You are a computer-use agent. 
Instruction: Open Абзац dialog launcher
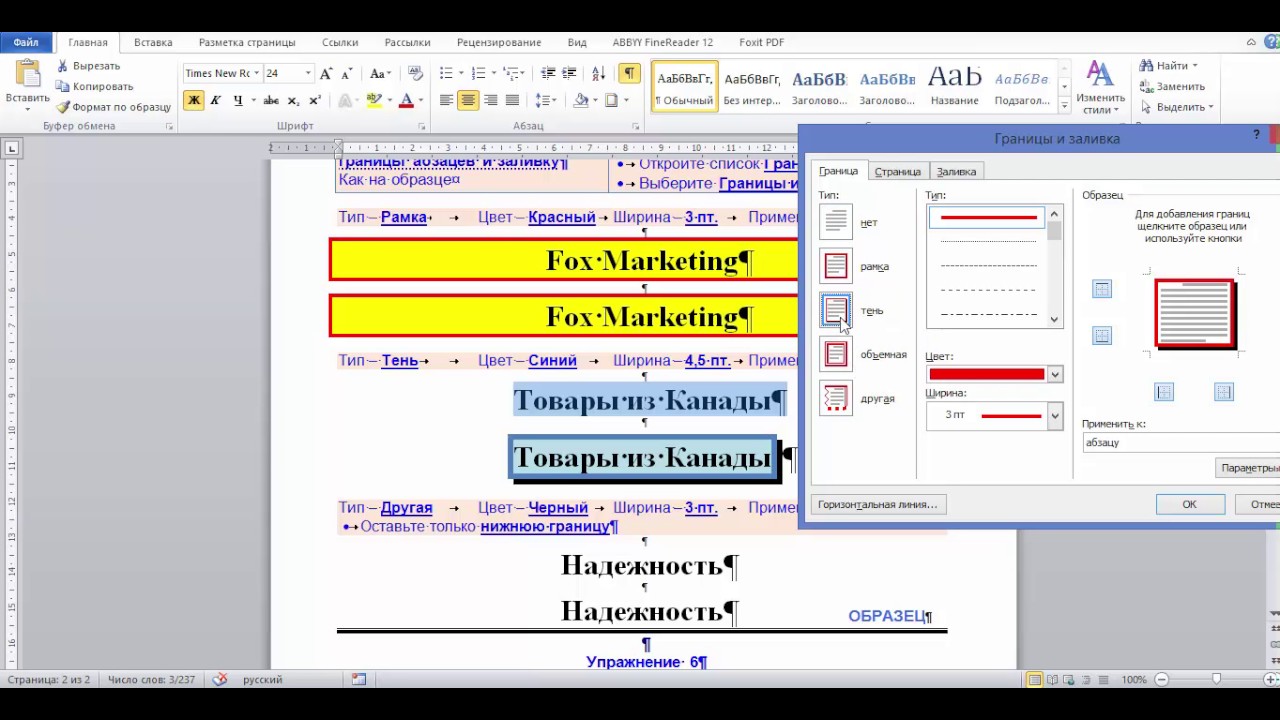click(636, 127)
